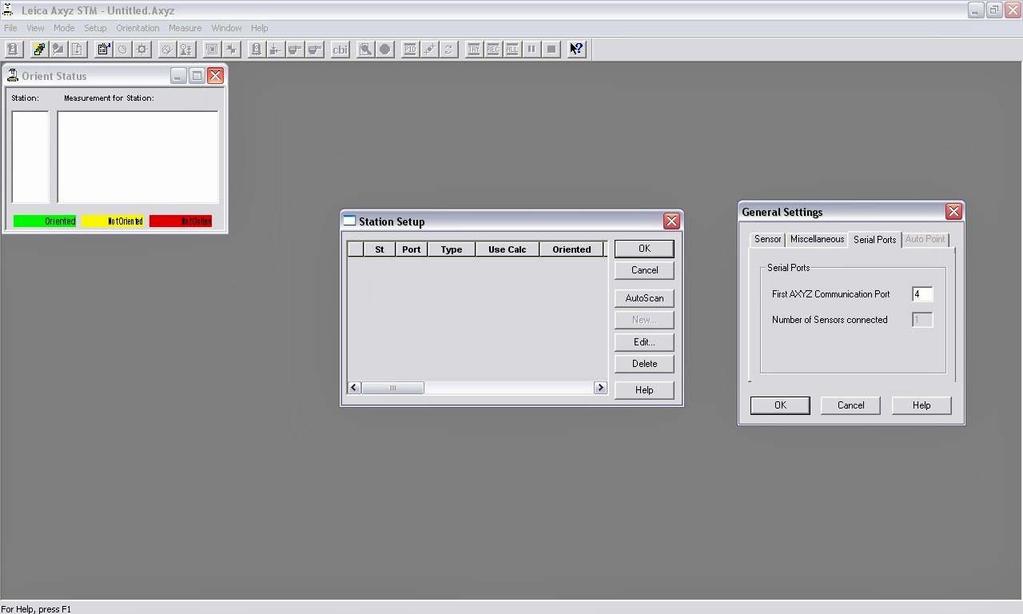1023x614 pixels.
Task: Click the green Oriented color legend
Action: [45, 221]
